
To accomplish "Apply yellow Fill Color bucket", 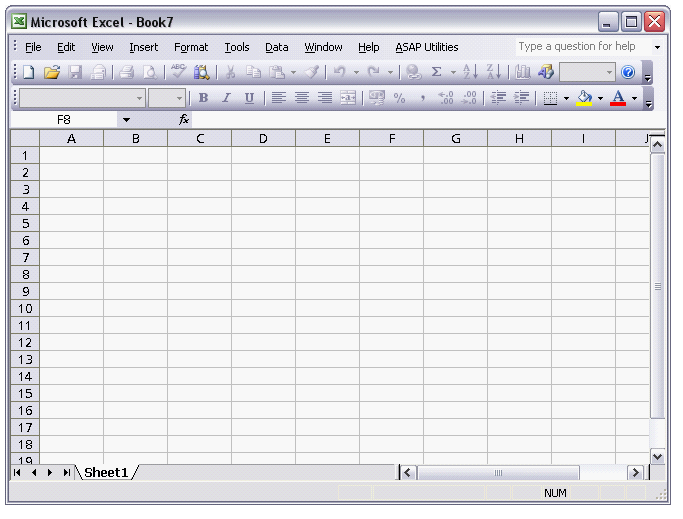I will point(584,98).
